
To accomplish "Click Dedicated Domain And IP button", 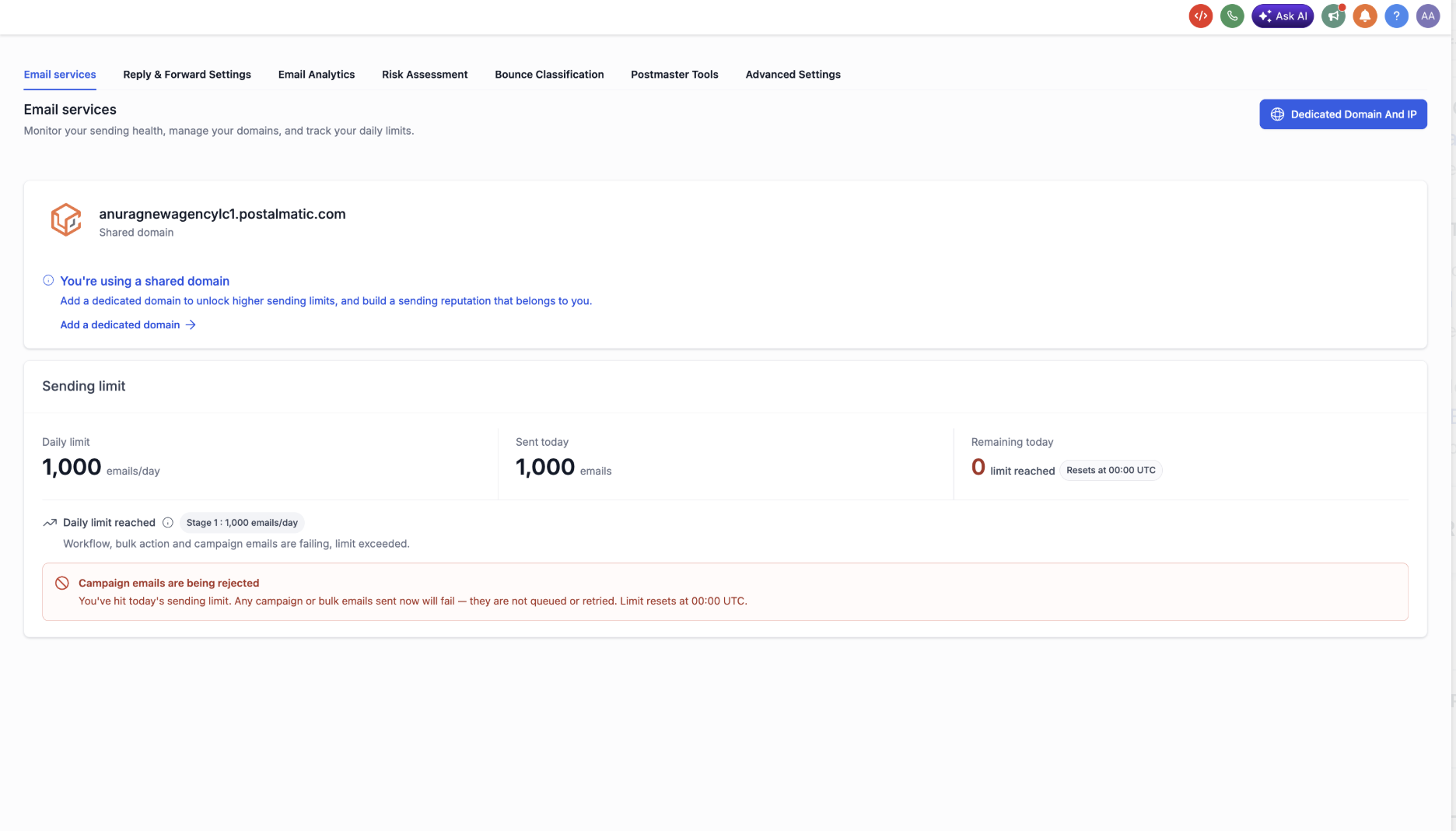I will click(1343, 114).
